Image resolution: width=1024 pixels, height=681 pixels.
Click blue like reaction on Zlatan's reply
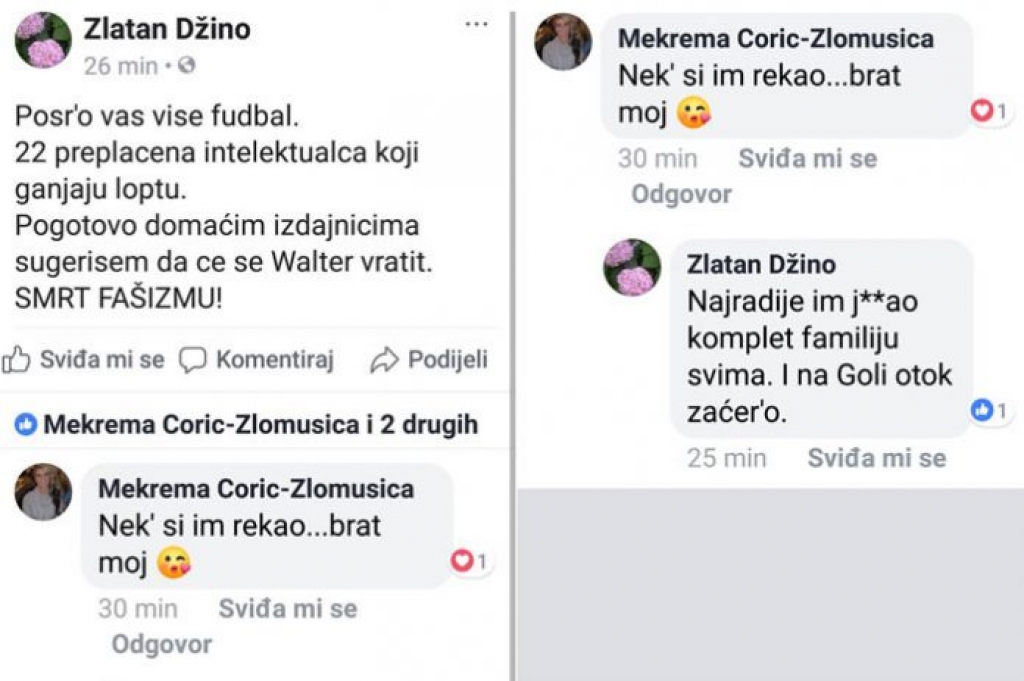click(982, 410)
